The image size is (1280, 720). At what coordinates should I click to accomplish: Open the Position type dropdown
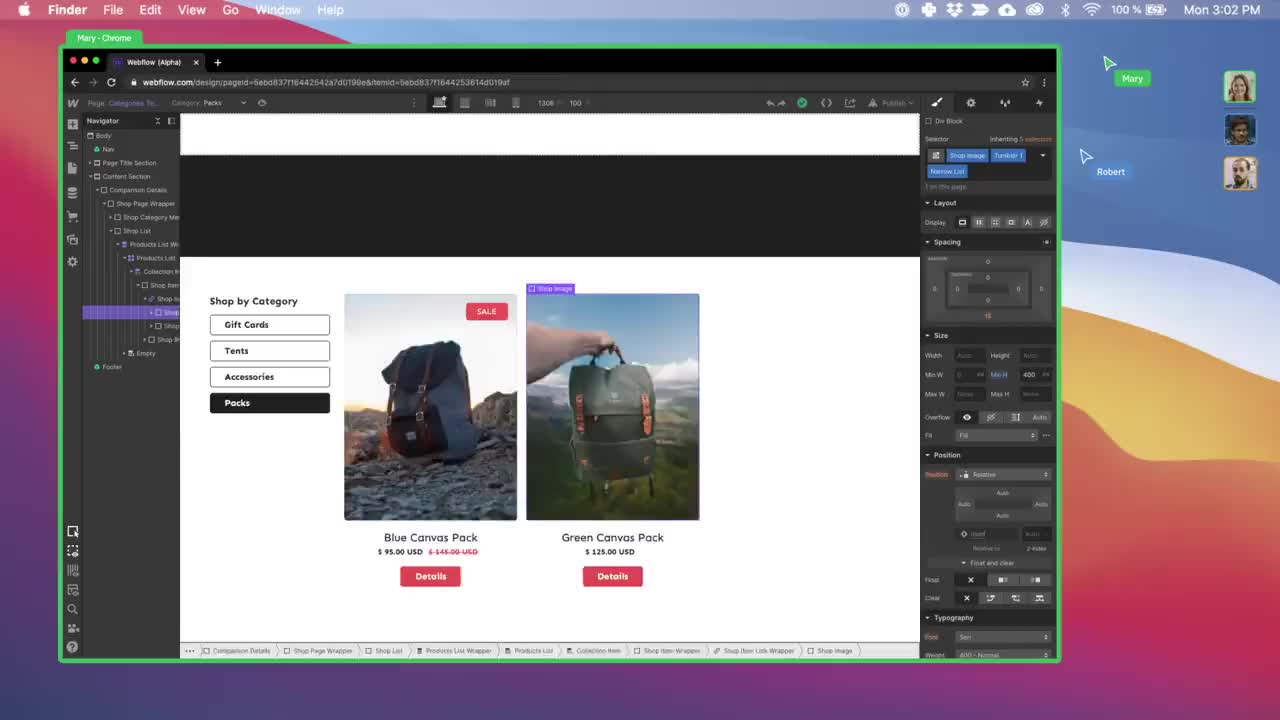[1003, 474]
